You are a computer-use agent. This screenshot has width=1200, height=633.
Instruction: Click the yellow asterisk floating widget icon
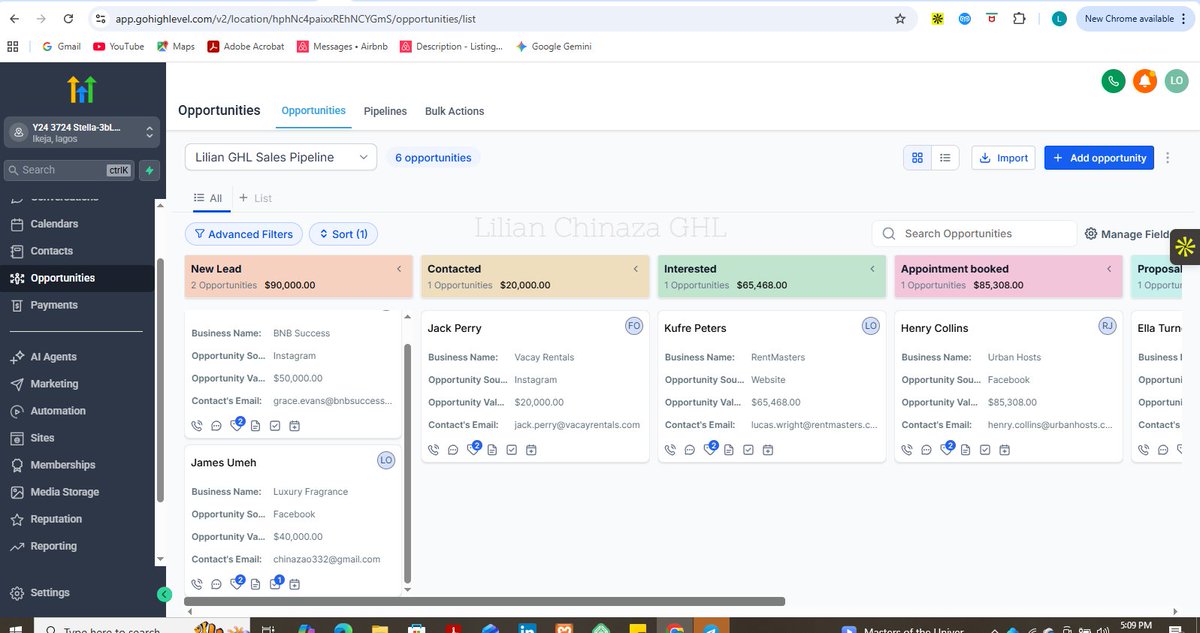1185,246
